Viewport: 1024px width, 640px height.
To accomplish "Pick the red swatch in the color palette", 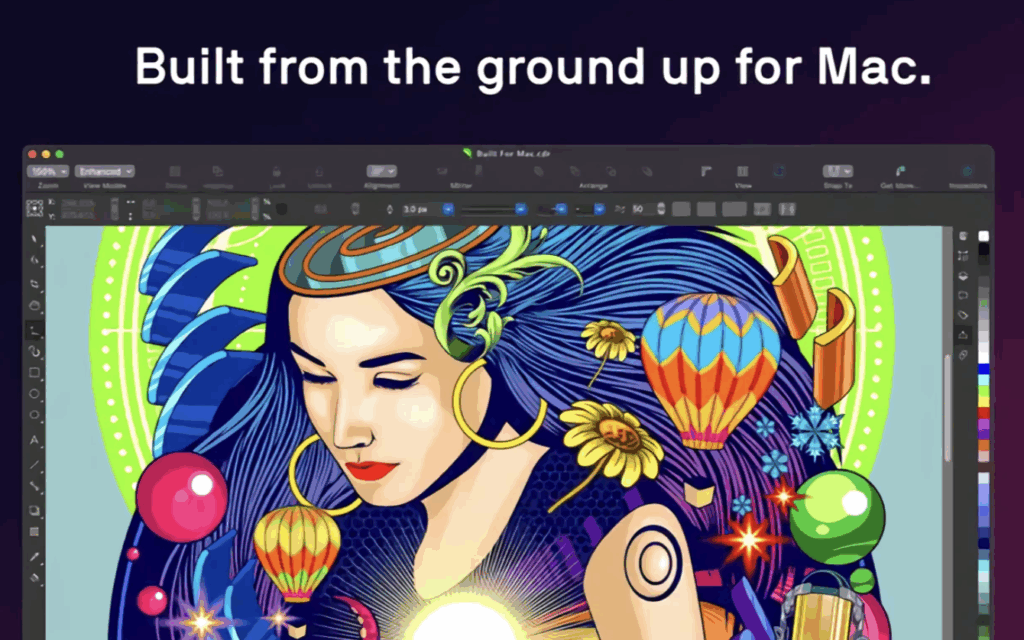I will (x=984, y=413).
